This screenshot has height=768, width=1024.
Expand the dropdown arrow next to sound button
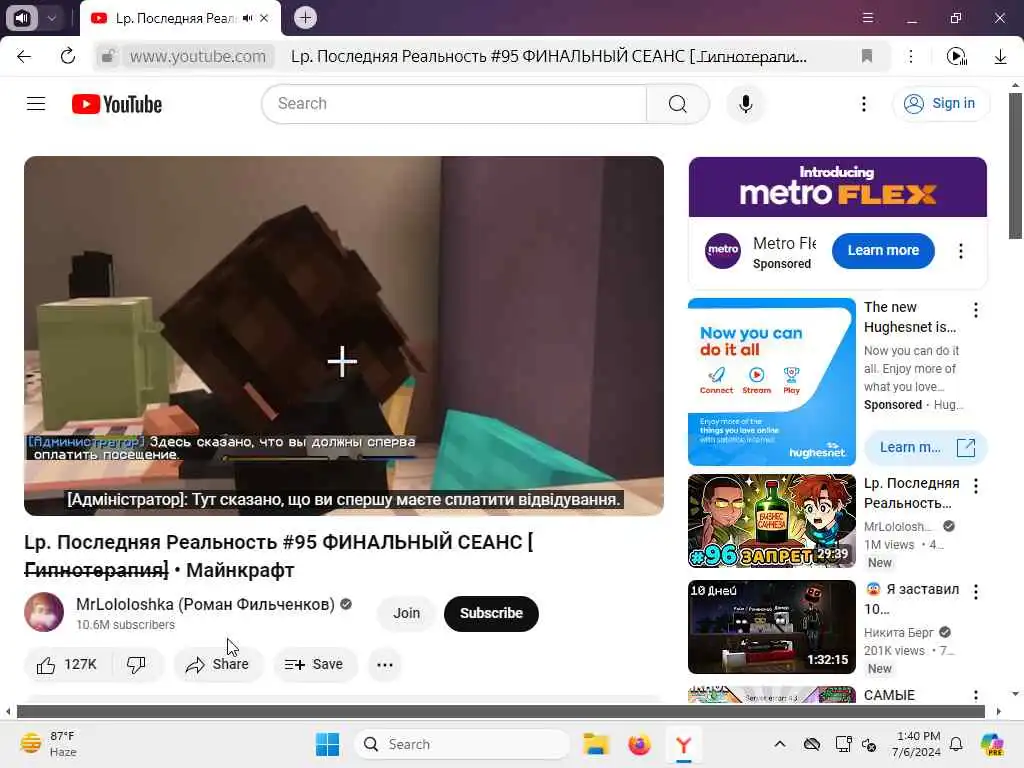(52, 18)
